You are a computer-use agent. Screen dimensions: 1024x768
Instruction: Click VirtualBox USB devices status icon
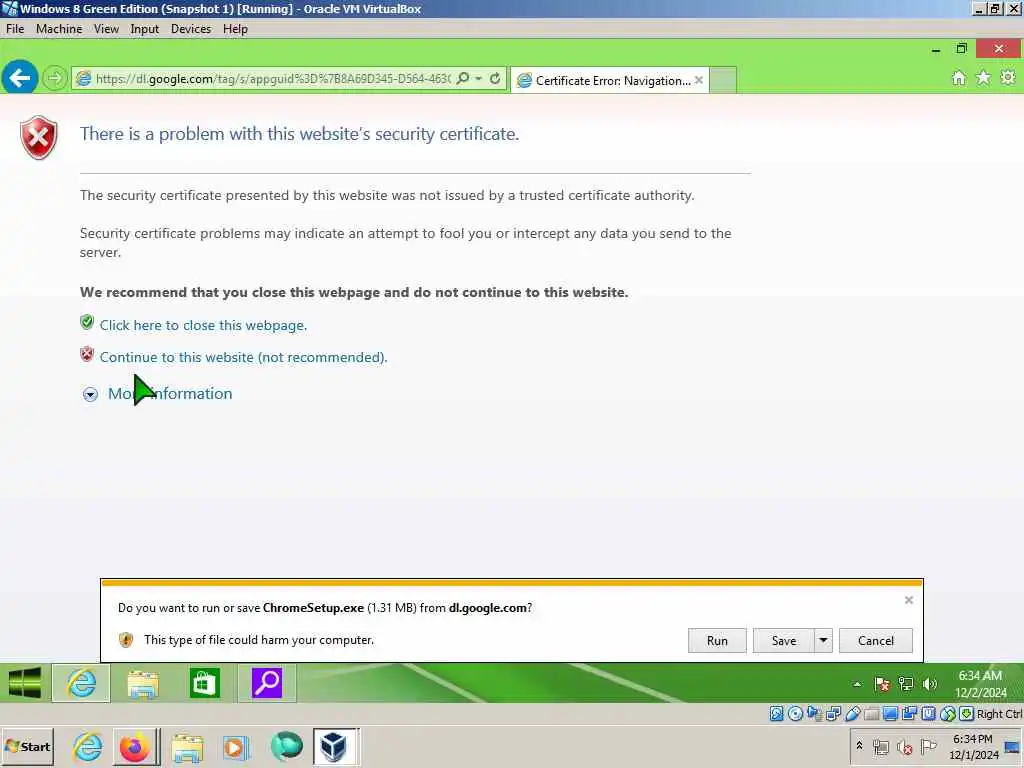click(852, 714)
